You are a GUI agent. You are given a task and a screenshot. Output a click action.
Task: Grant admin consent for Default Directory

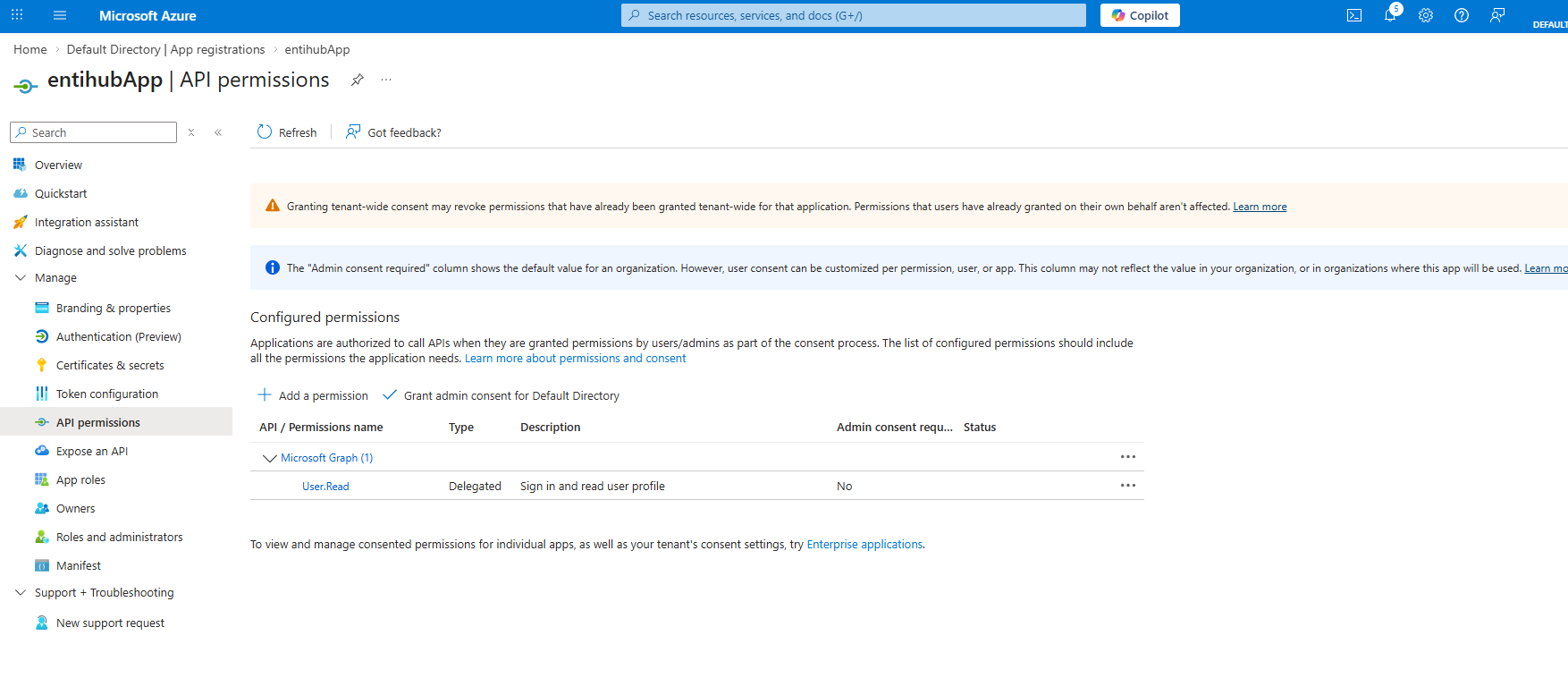point(501,395)
